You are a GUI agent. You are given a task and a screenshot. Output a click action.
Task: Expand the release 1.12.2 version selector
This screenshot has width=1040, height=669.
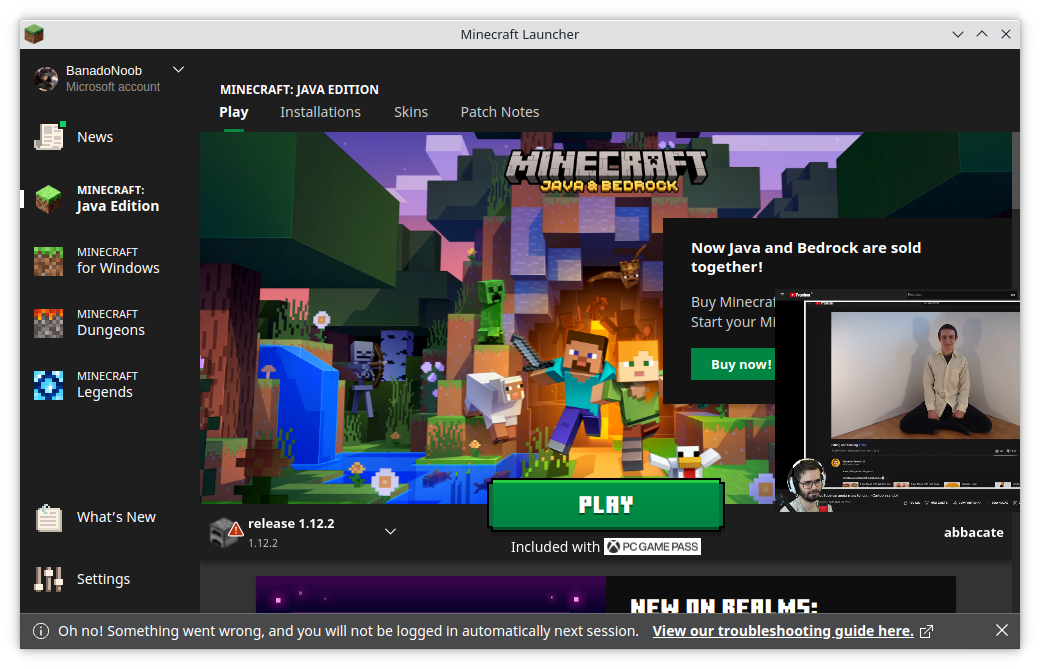(391, 531)
